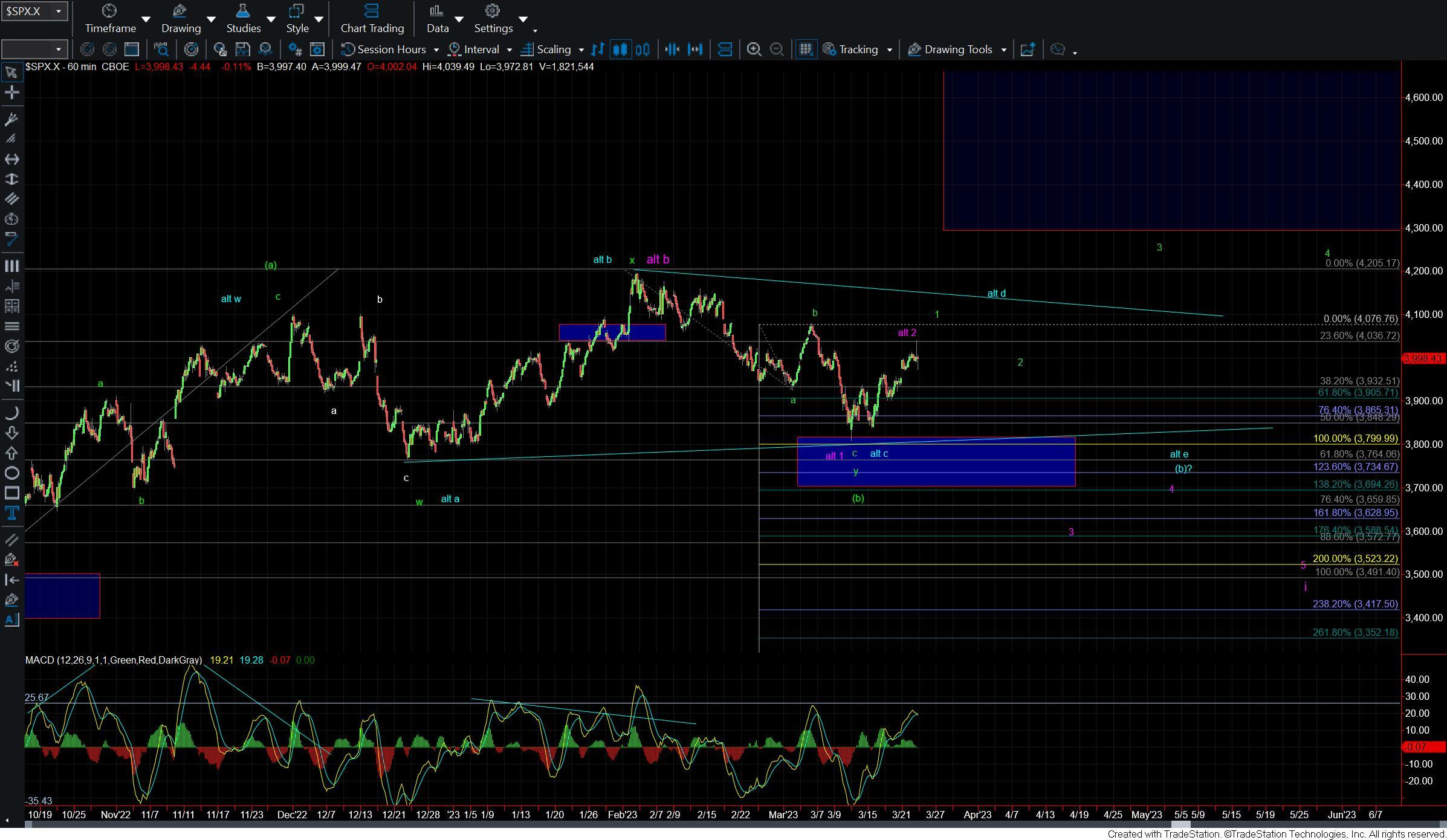The width and height of the screenshot is (1447, 840).
Task: Select the pointer cursor tool
Action: (11, 73)
